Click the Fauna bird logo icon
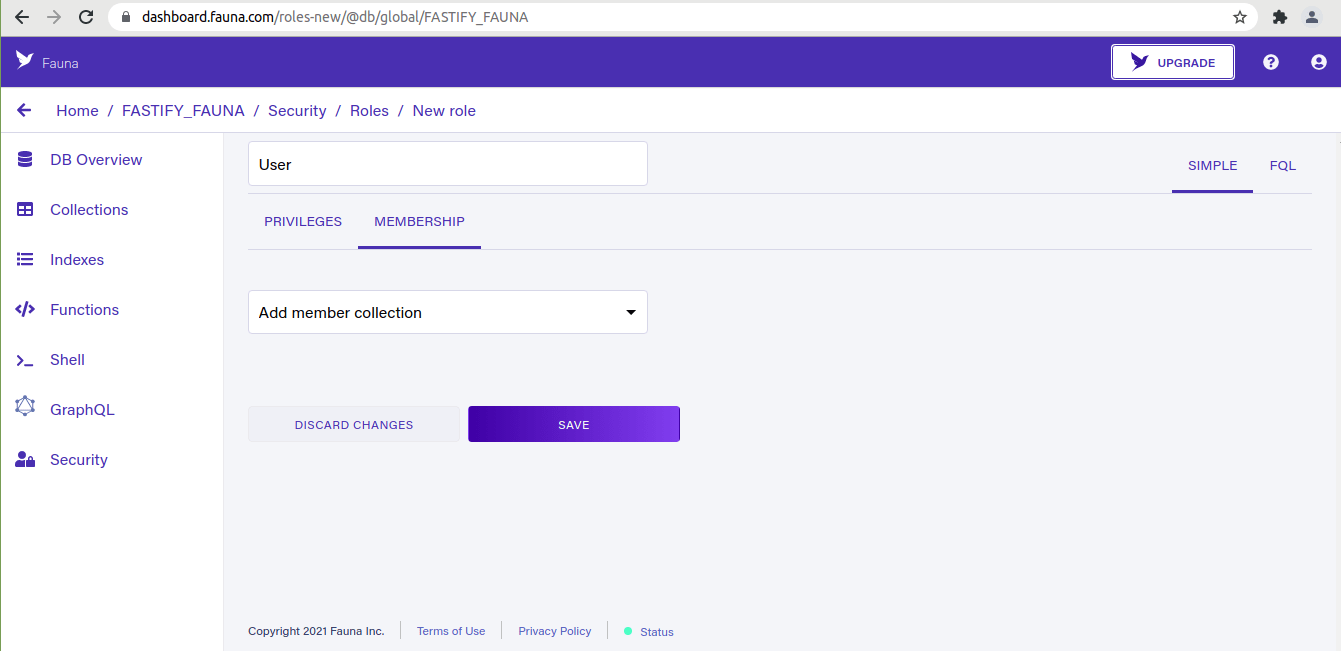Viewport: 1341px width, 651px height. pyautogui.click(x=25, y=60)
